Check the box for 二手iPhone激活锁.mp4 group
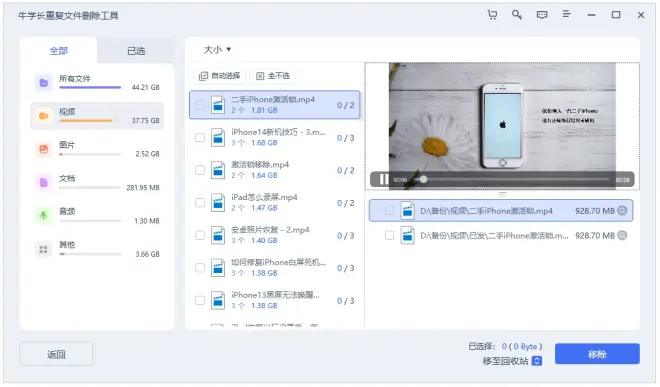660x387 pixels. tap(200, 105)
